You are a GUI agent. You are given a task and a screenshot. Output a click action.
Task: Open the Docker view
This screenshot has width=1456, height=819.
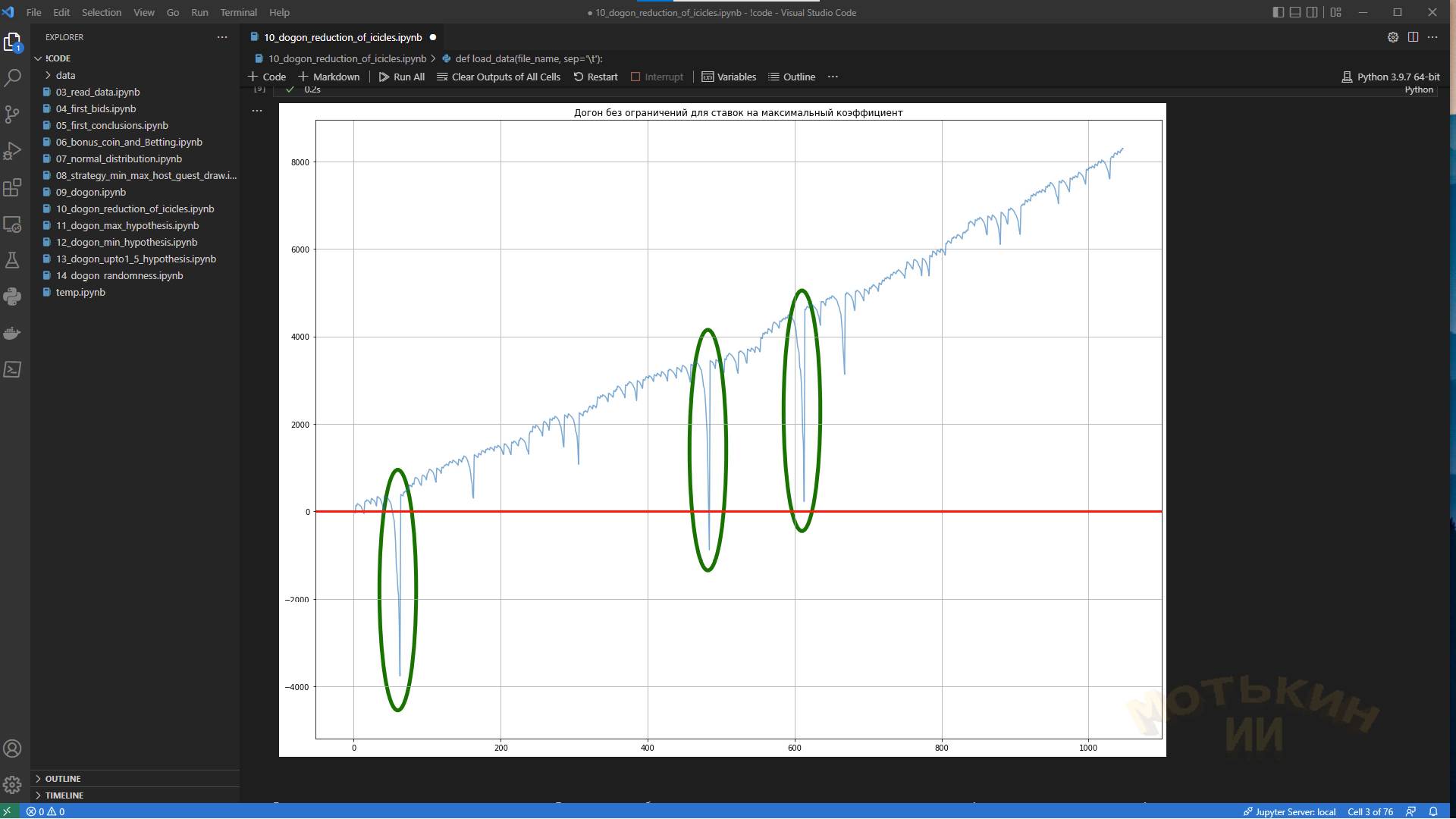coord(13,333)
